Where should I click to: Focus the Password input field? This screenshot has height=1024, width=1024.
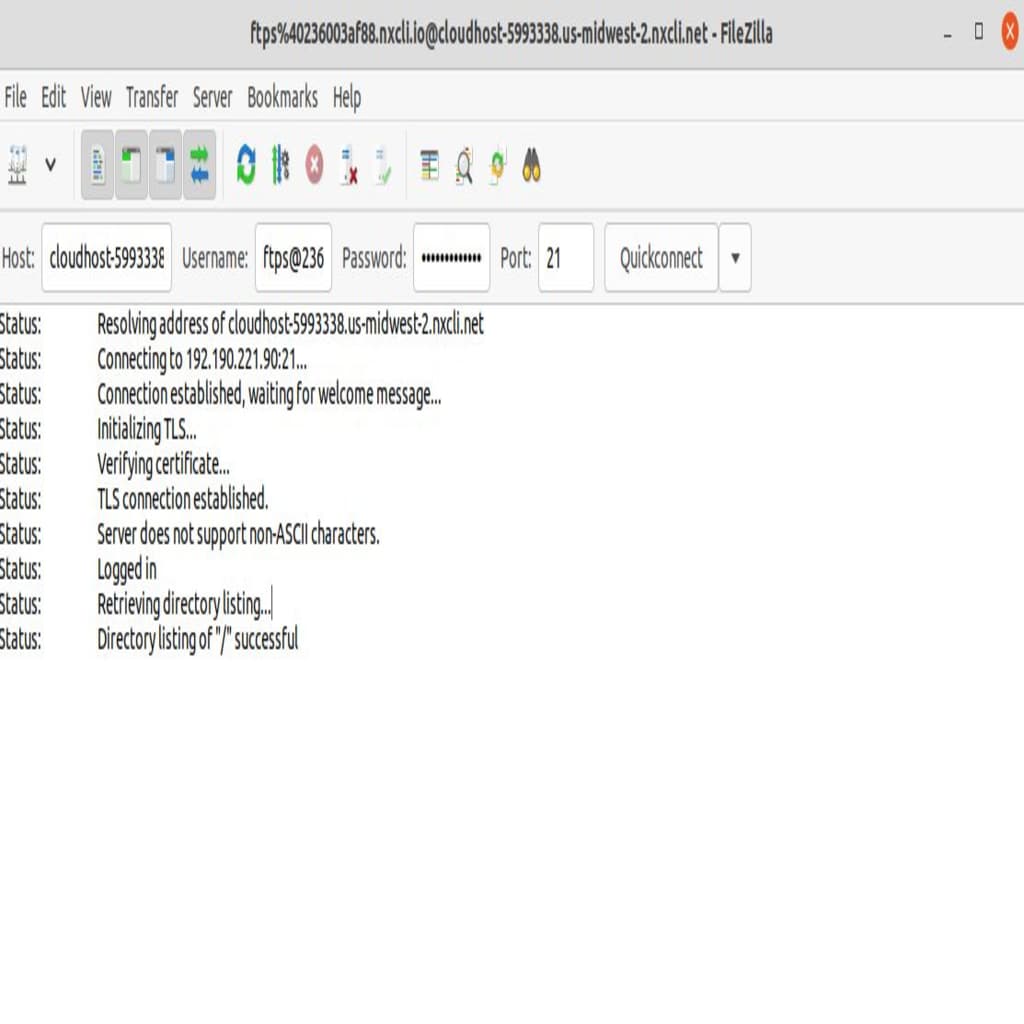click(451, 257)
